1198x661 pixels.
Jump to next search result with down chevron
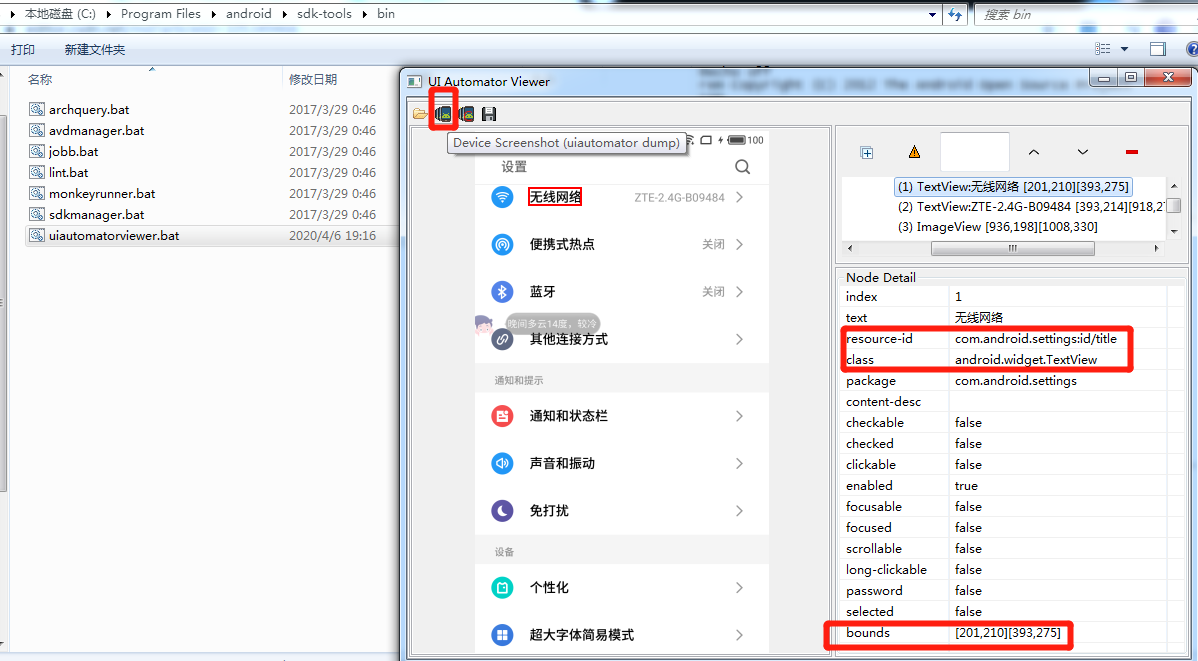point(1082,150)
